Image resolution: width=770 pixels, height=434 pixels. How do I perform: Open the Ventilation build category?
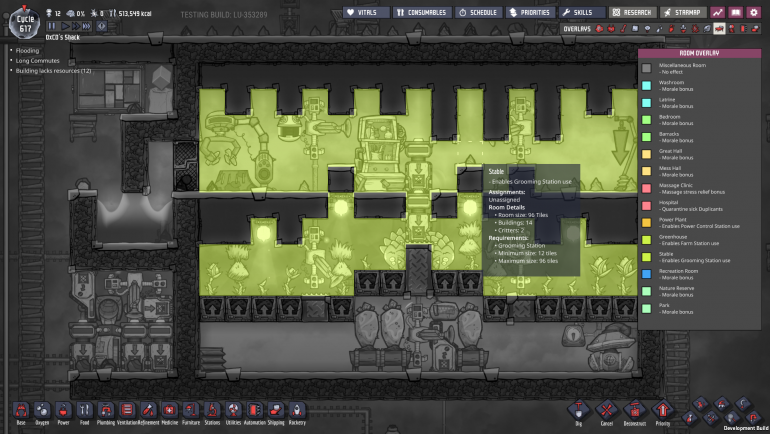coord(127,410)
